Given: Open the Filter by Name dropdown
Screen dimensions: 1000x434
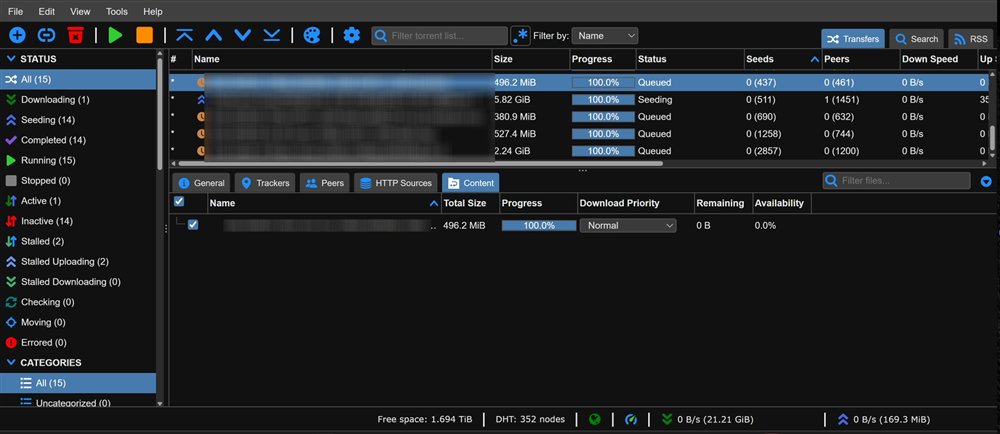Looking at the screenshot, I should 605,36.
